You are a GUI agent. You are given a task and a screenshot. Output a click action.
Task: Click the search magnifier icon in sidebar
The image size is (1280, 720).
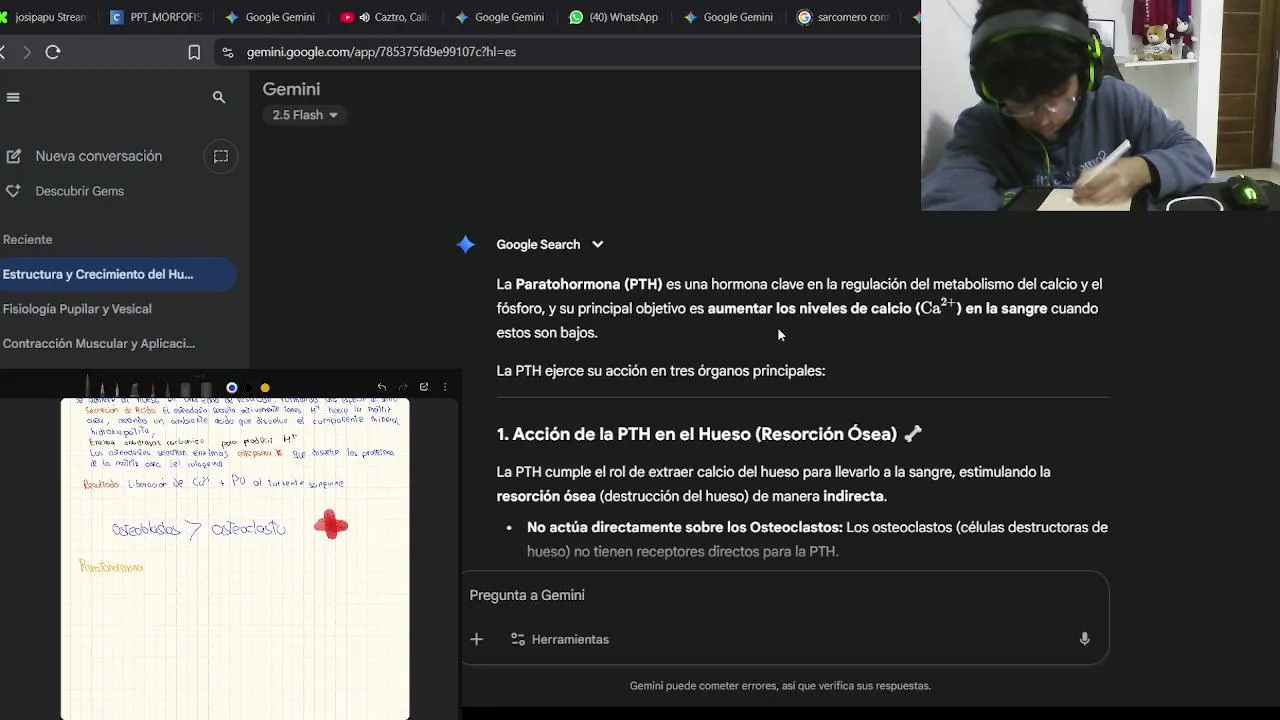(x=219, y=97)
